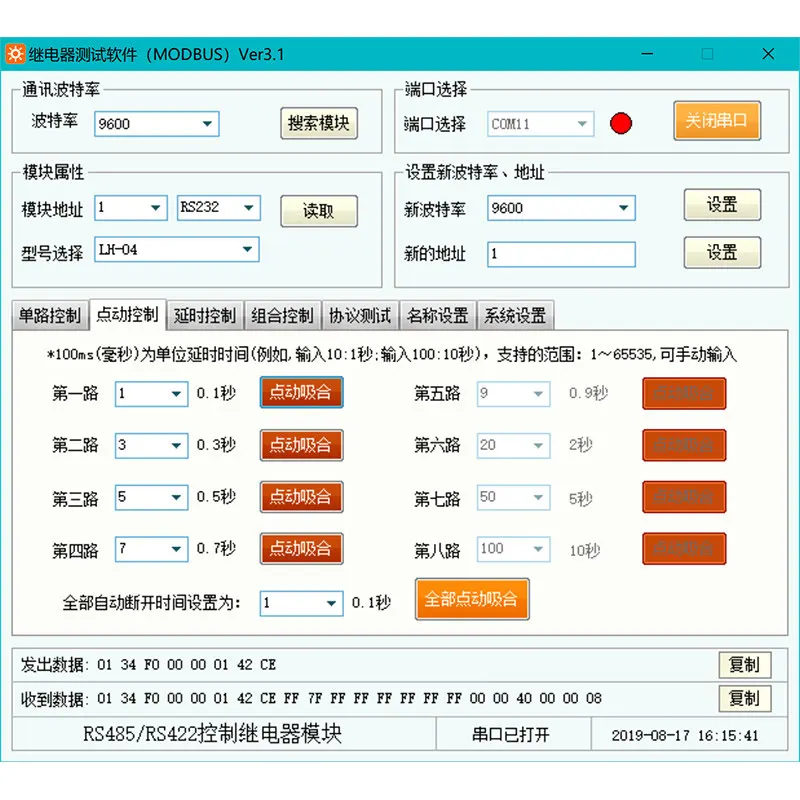The width and height of the screenshot is (800, 800).
Task: Open the 第四路 delay dropdown showing 7
Action: click(x=152, y=549)
